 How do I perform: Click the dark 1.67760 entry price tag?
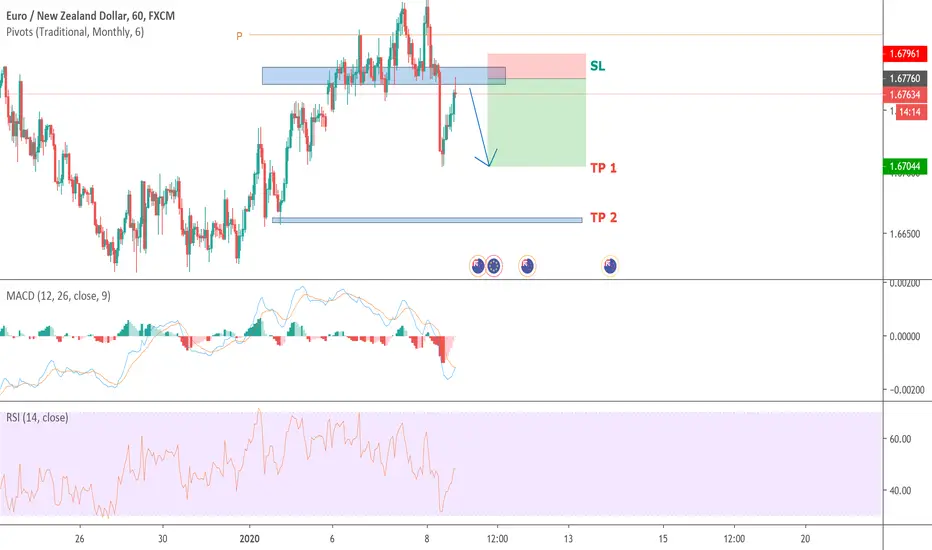tap(905, 78)
